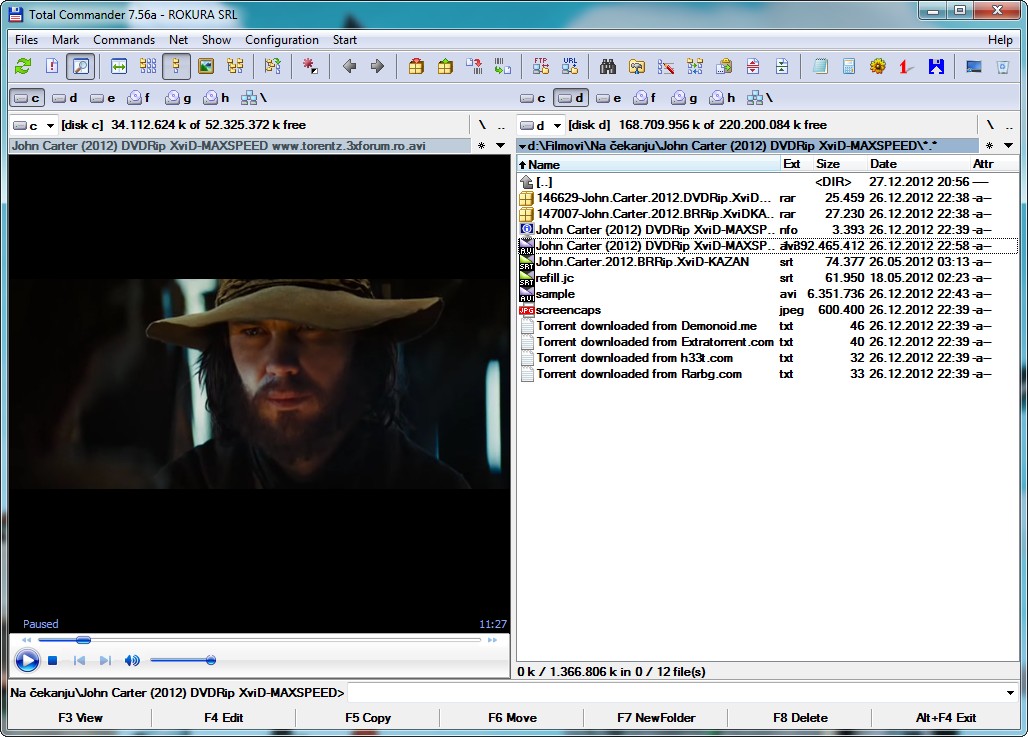The height and width of the screenshot is (737, 1028).
Task: Click the F7 NewFolder button
Action: pos(656,718)
